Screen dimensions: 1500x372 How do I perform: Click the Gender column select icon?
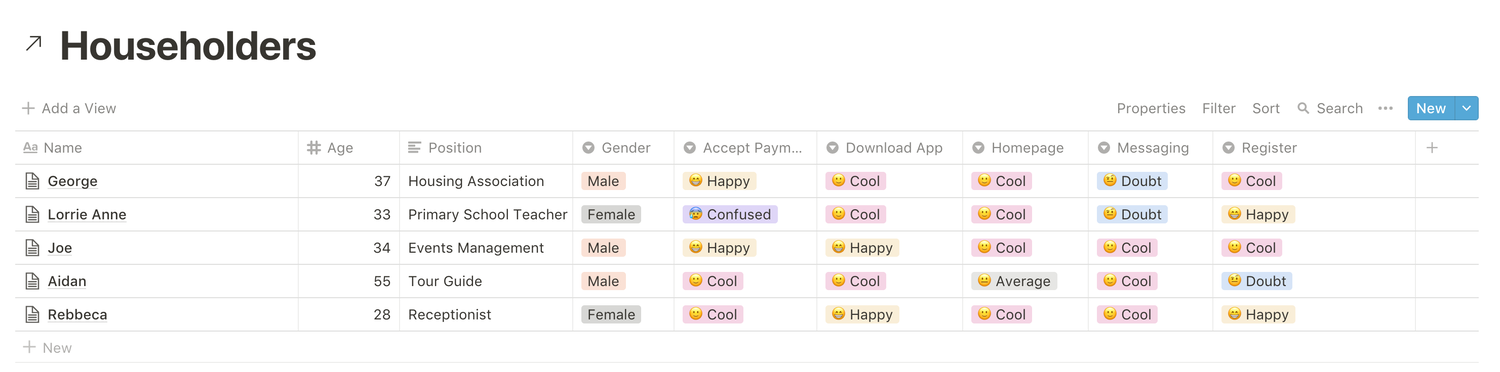click(589, 148)
